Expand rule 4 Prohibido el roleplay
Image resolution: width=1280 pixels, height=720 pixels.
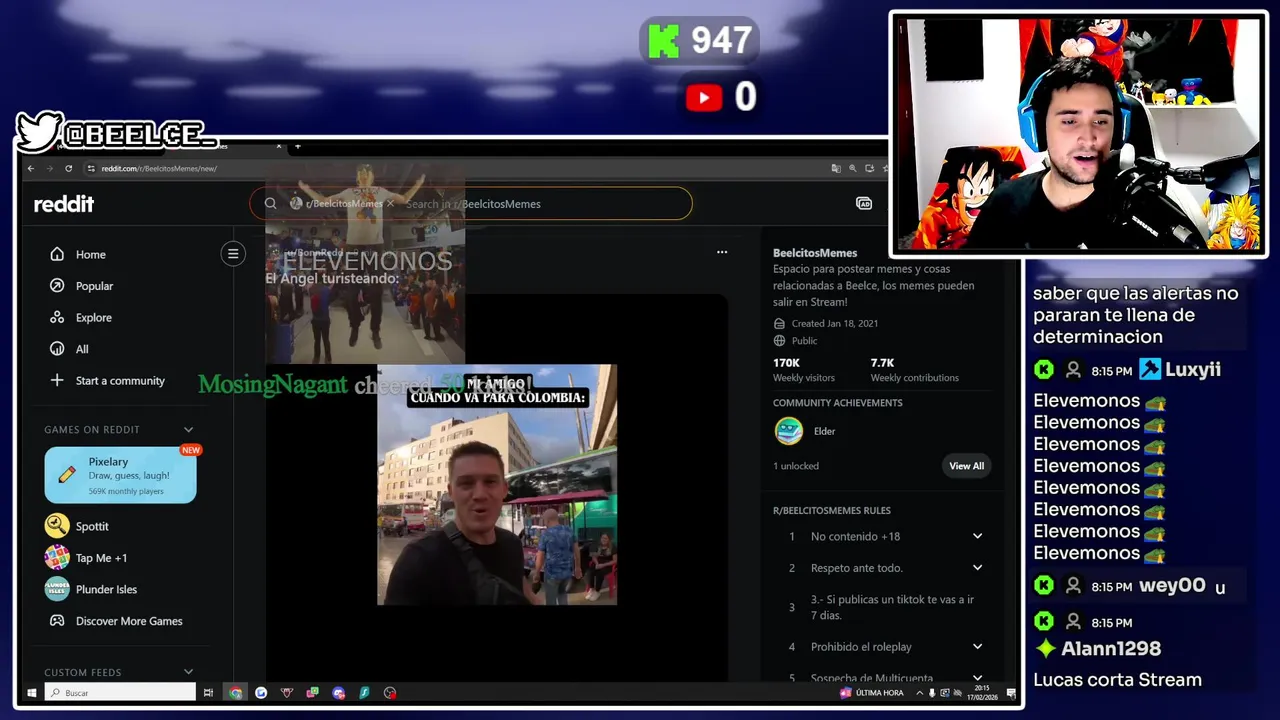pos(977,647)
